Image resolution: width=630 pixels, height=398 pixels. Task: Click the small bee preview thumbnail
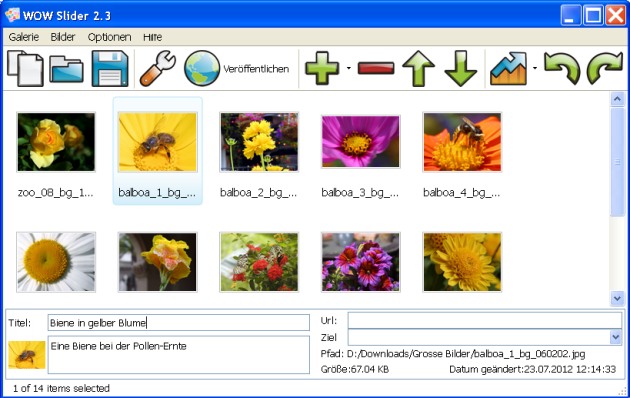click(27, 355)
